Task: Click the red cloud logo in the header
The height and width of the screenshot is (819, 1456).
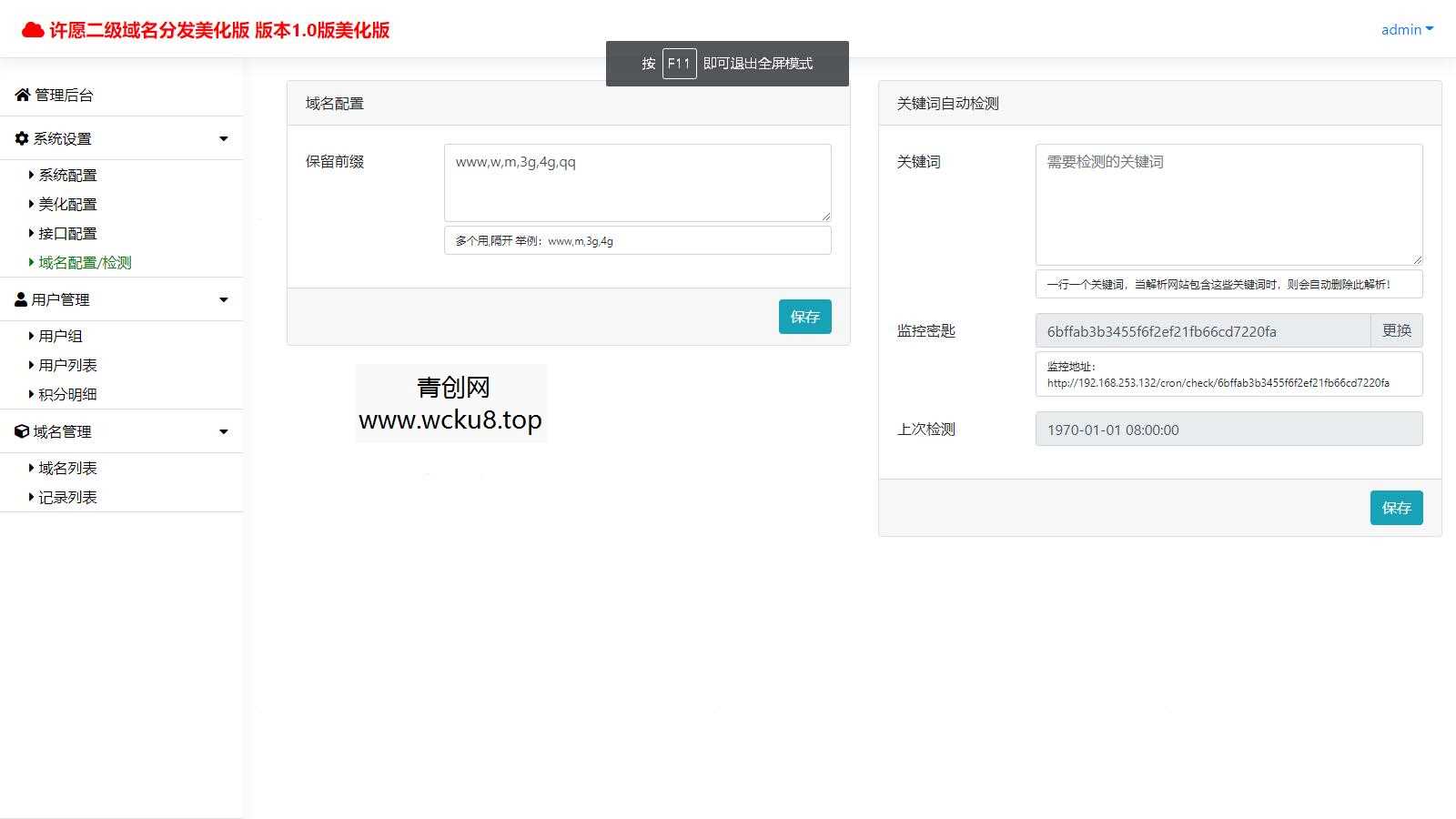Action: coord(32,28)
